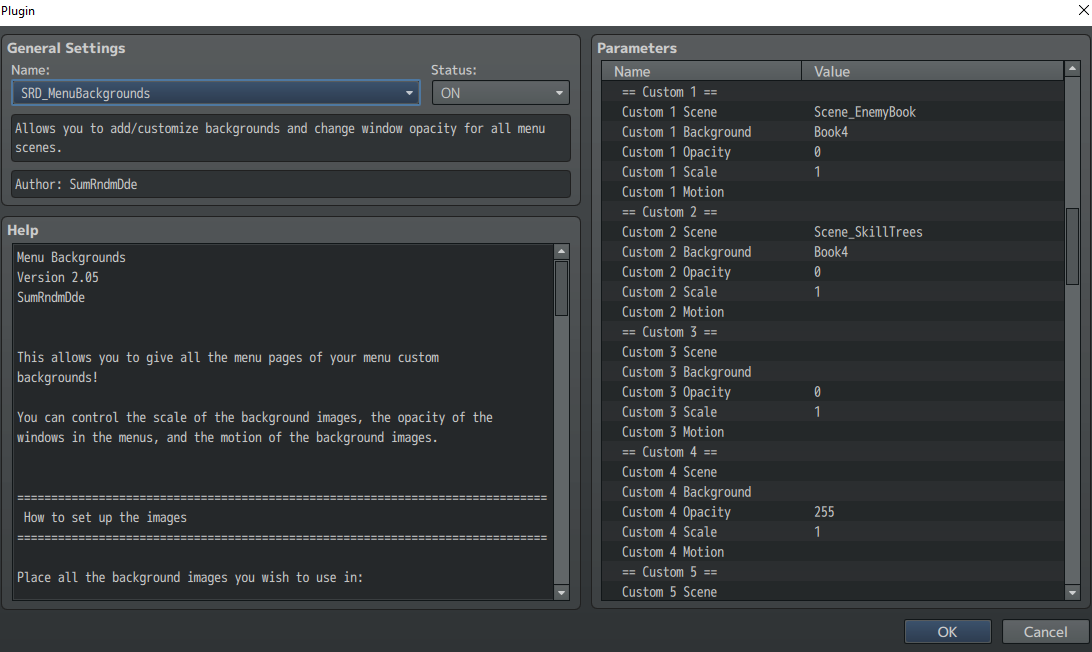Click Parameters scrollbar down arrow
This screenshot has height=652, width=1092.
(1072, 592)
